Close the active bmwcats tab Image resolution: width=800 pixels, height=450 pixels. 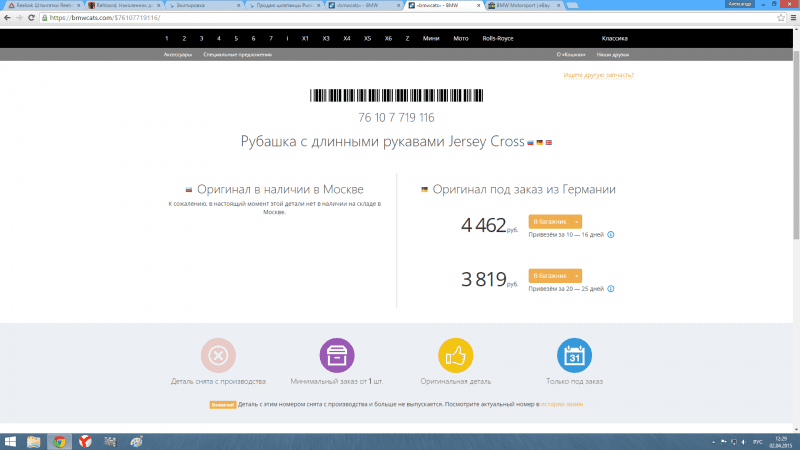coord(479,6)
